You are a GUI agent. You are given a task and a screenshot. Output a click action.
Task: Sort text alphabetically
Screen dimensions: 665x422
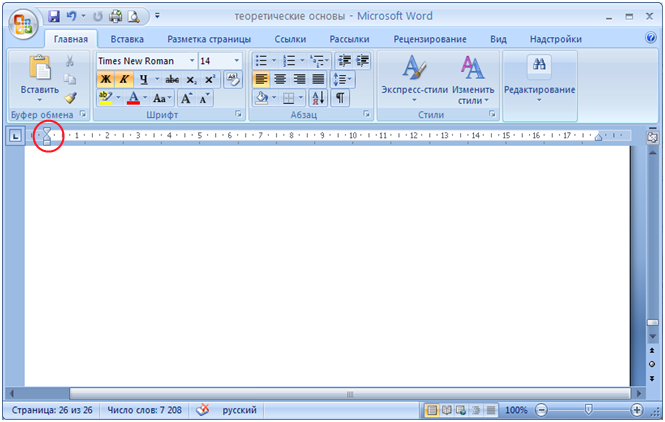[318, 98]
